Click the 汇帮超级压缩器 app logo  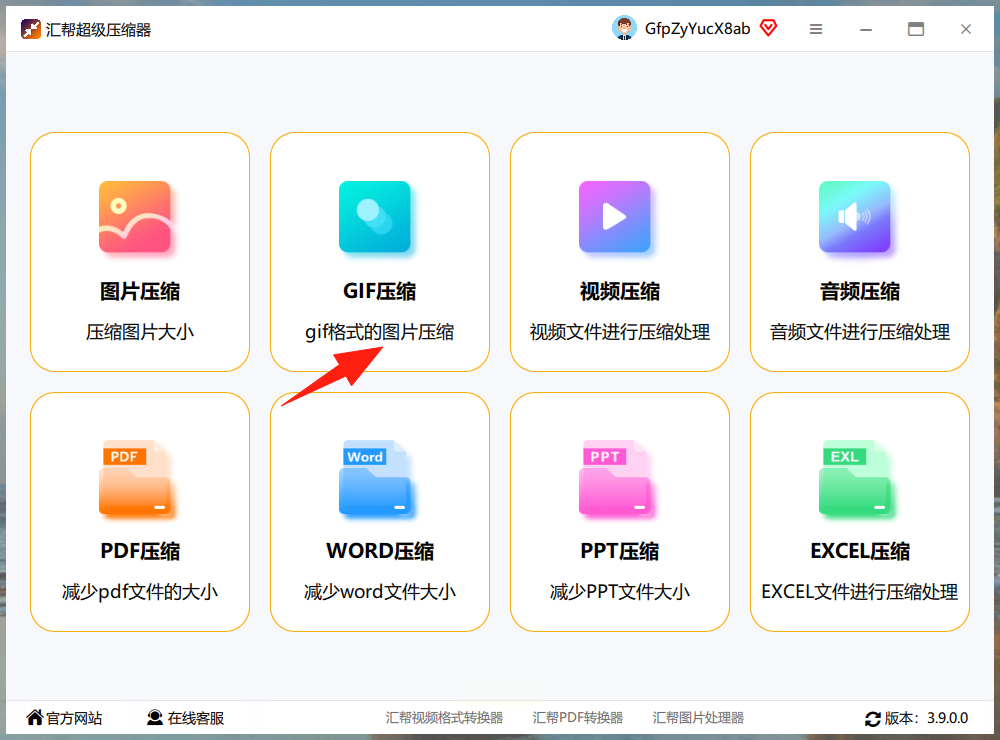(31, 29)
